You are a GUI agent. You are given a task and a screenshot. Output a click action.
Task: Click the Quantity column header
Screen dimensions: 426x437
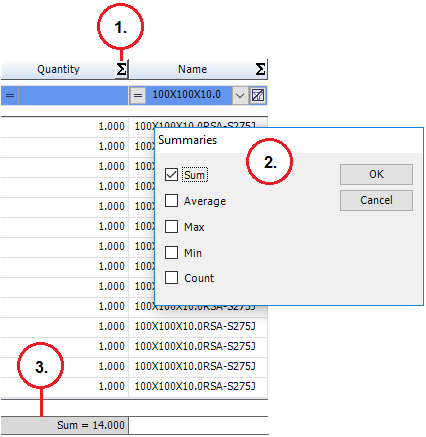point(58,69)
